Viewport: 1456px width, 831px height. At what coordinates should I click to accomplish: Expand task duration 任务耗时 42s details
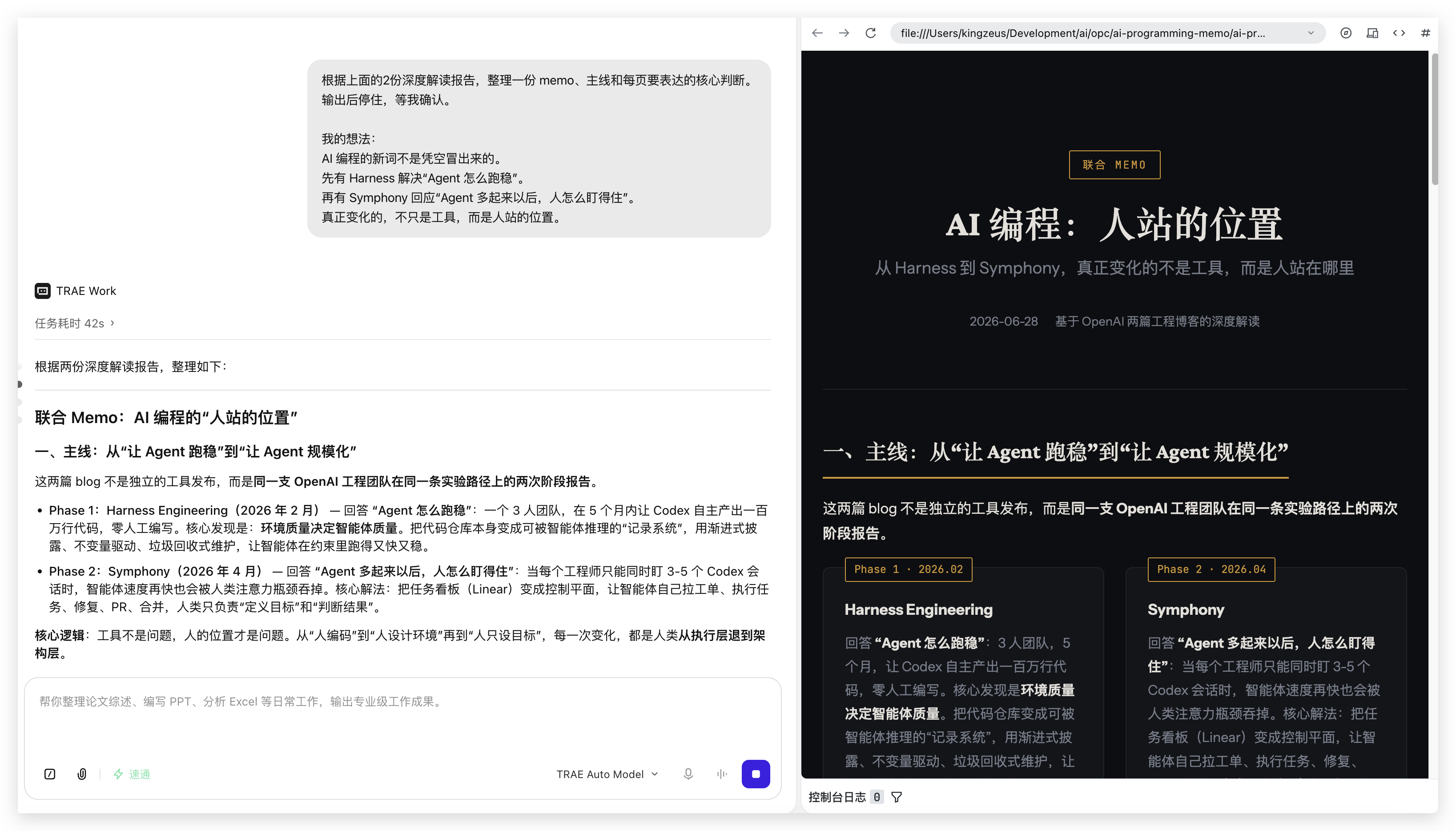coord(75,323)
